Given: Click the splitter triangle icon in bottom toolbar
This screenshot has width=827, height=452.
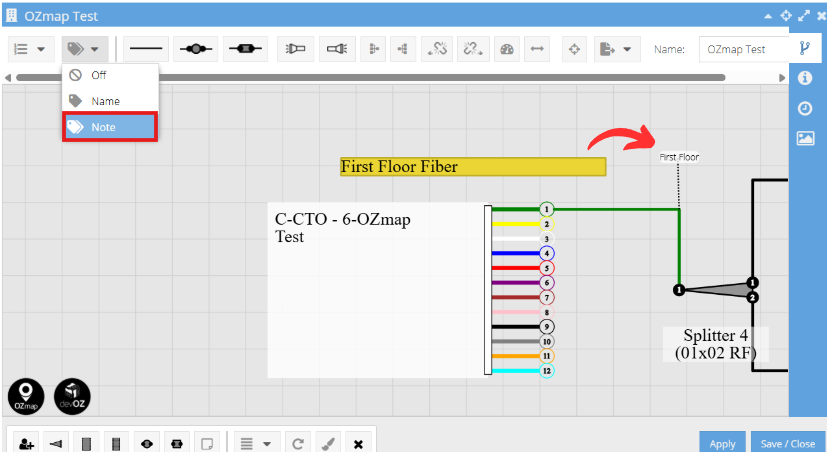Looking at the screenshot, I should [x=56, y=444].
